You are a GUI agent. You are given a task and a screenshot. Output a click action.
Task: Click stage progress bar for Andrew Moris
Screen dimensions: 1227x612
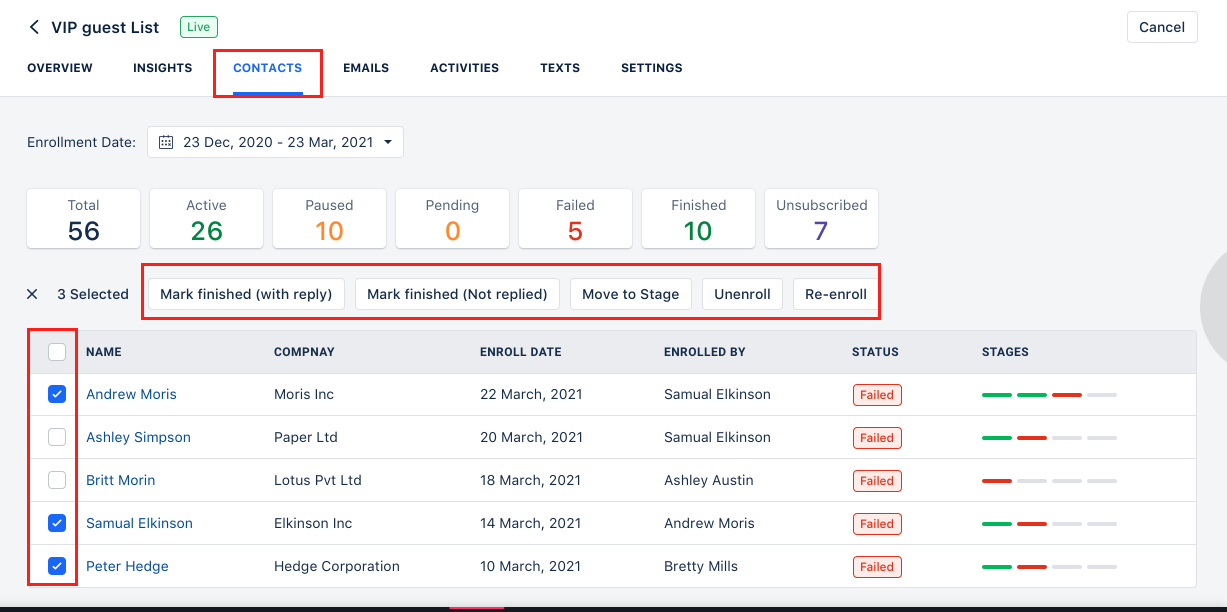1049,395
